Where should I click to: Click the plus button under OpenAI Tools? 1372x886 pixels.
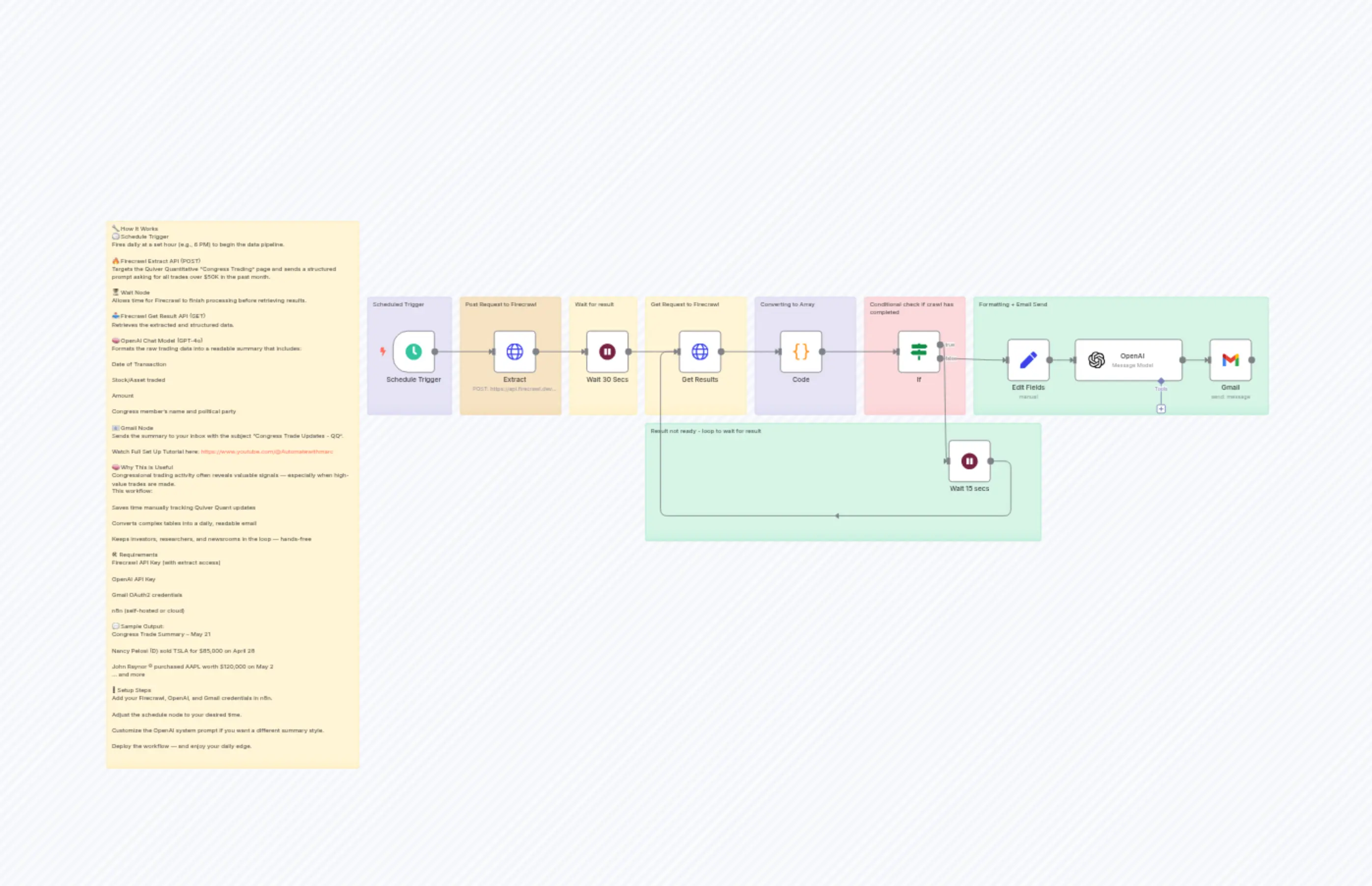1161,409
